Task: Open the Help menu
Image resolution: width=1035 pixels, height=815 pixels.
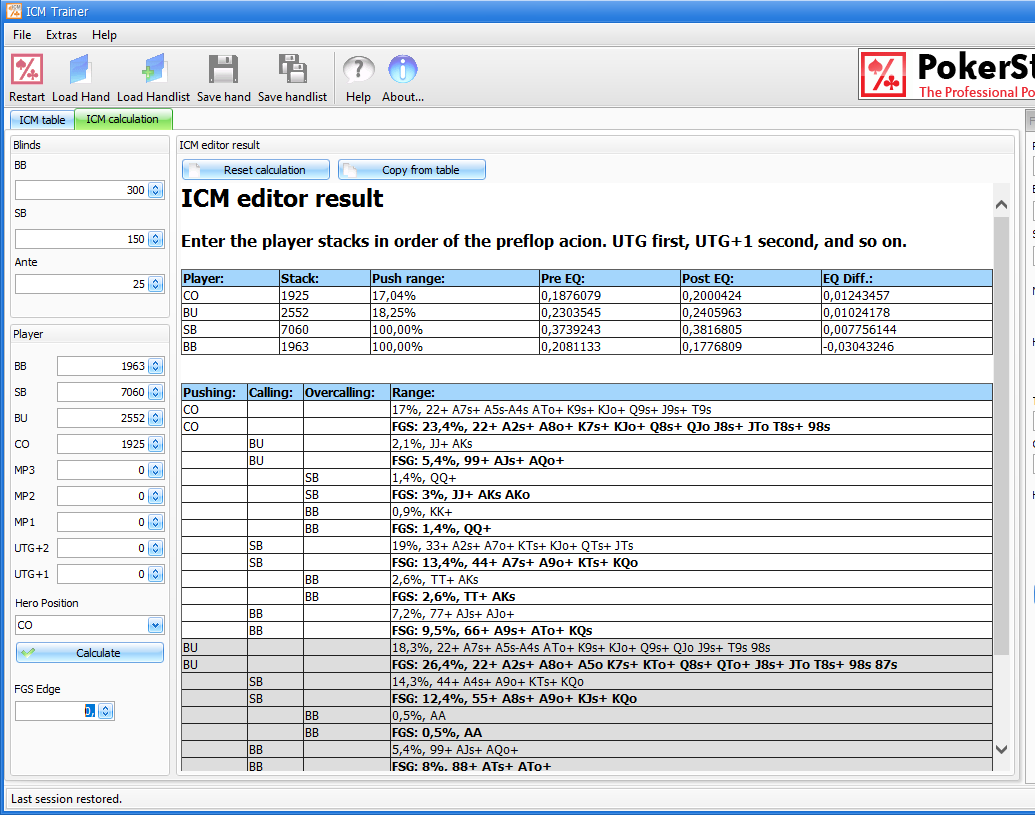Action: [x=104, y=35]
